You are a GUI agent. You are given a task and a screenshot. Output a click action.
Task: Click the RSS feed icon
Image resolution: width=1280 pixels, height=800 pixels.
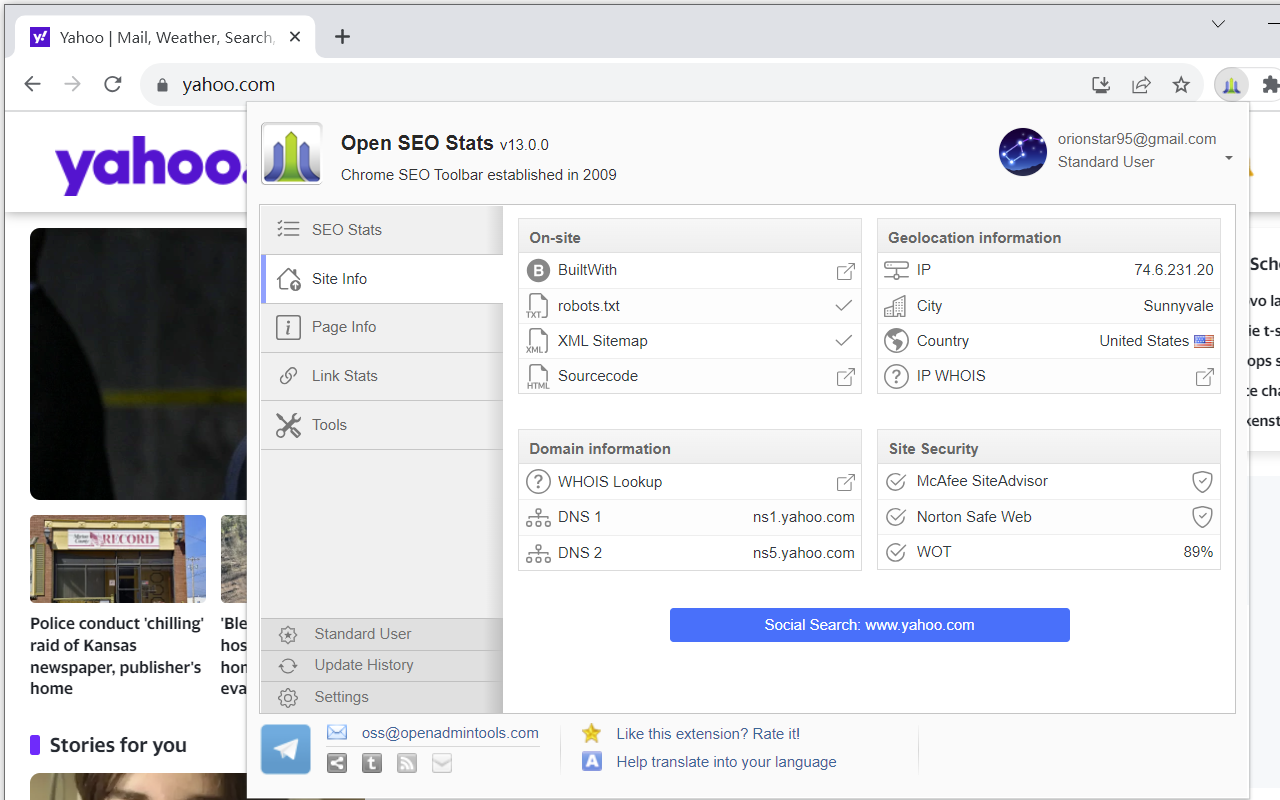pos(406,763)
